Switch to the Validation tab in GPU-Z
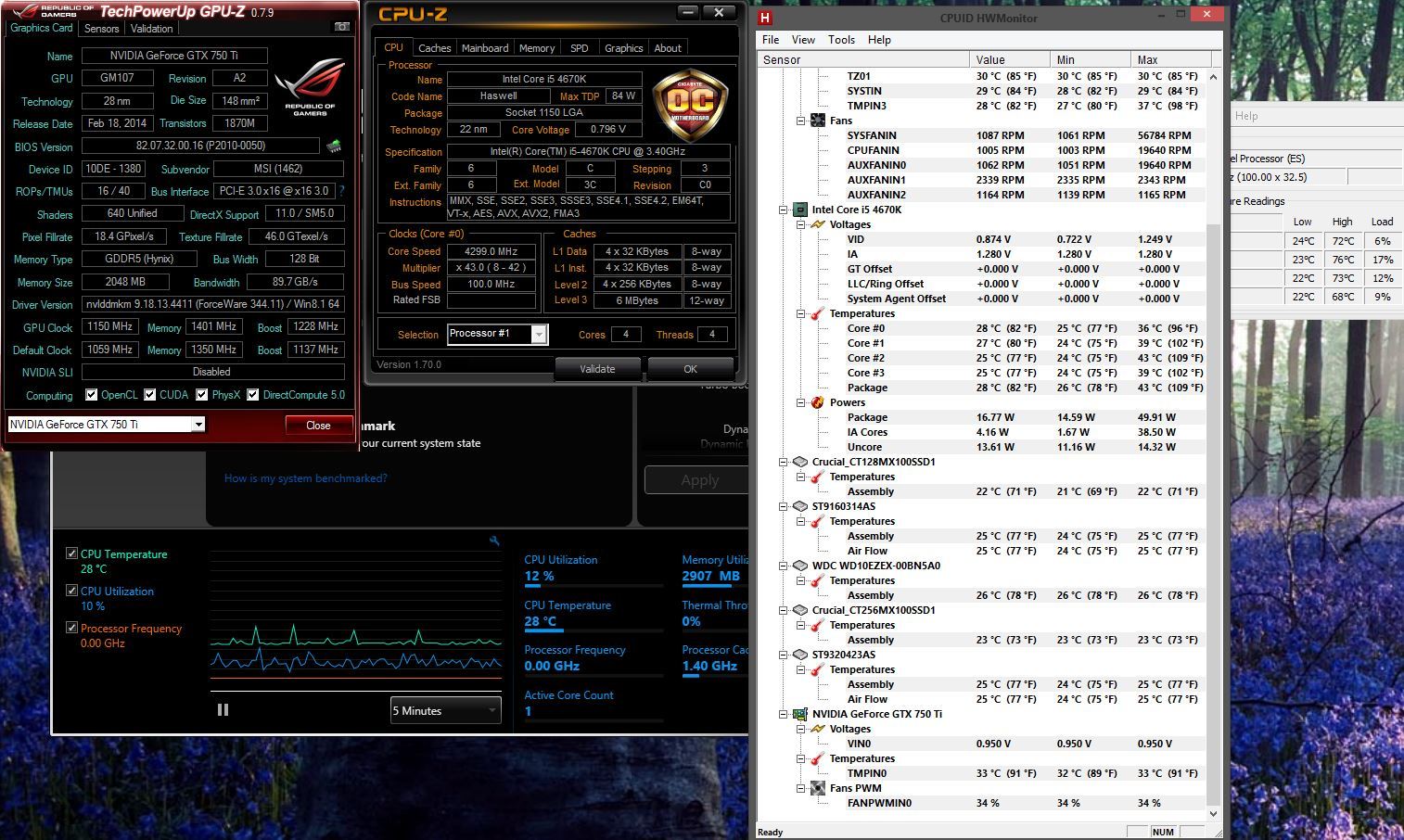 point(151,29)
